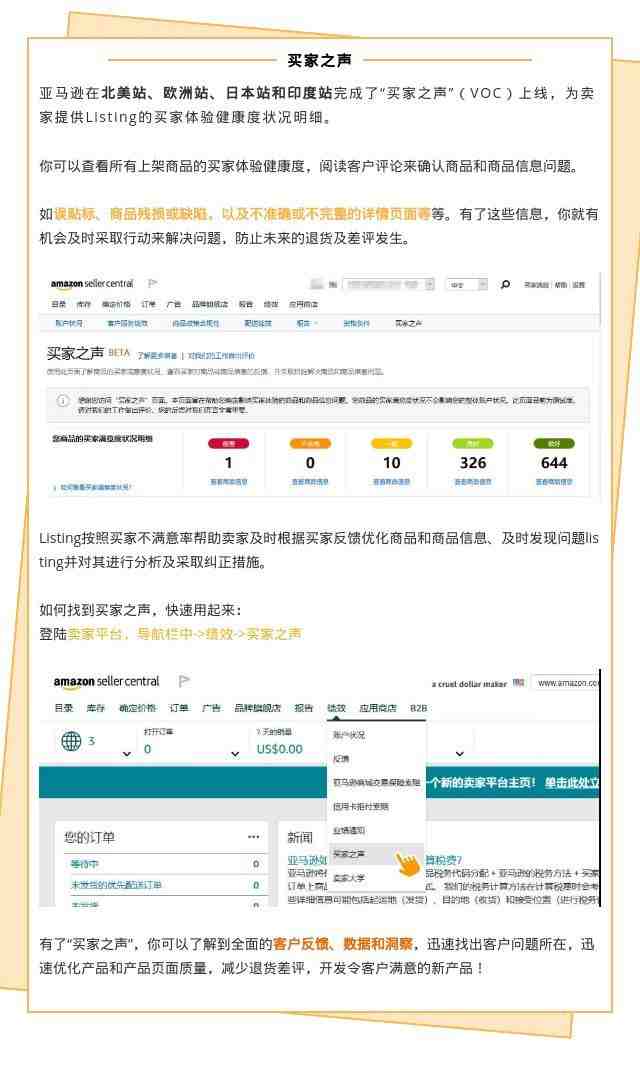Screen dimensions: 640x1074
Task: Select 买家之声 in the 绩效 dropdown
Action: coord(377,854)
